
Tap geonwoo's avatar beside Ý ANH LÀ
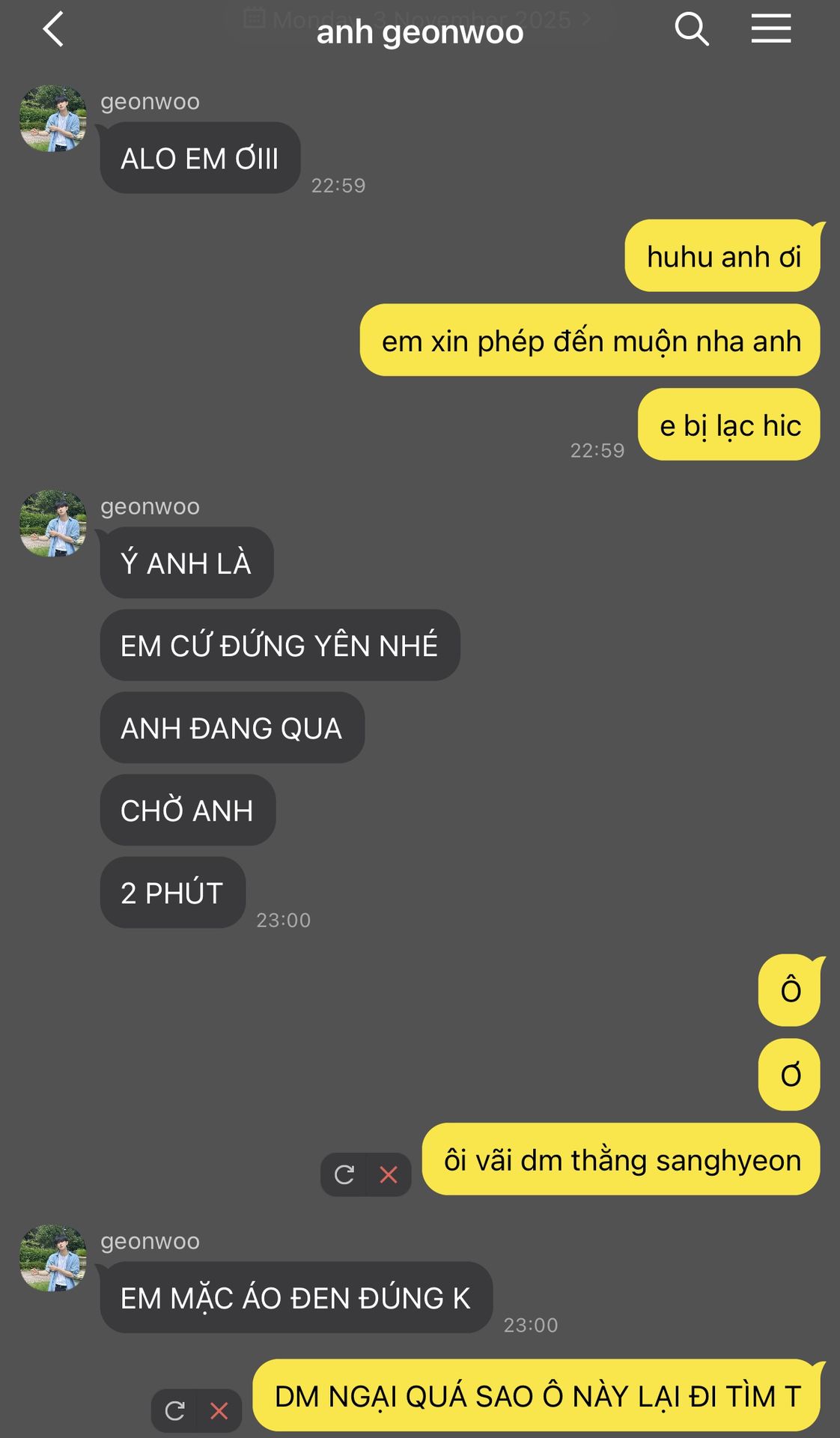(x=52, y=524)
